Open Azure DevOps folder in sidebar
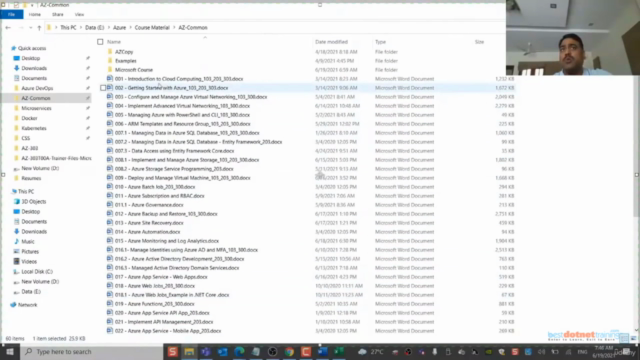This screenshot has height=360, width=640. click(x=37, y=88)
